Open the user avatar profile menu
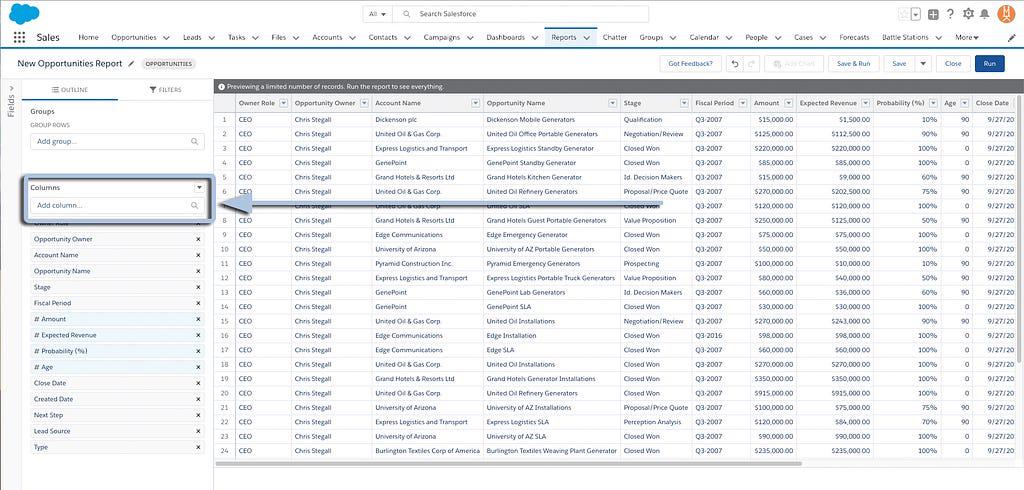The height and width of the screenshot is (490, 1024). pyautogui.click(x=1006, y=14)
